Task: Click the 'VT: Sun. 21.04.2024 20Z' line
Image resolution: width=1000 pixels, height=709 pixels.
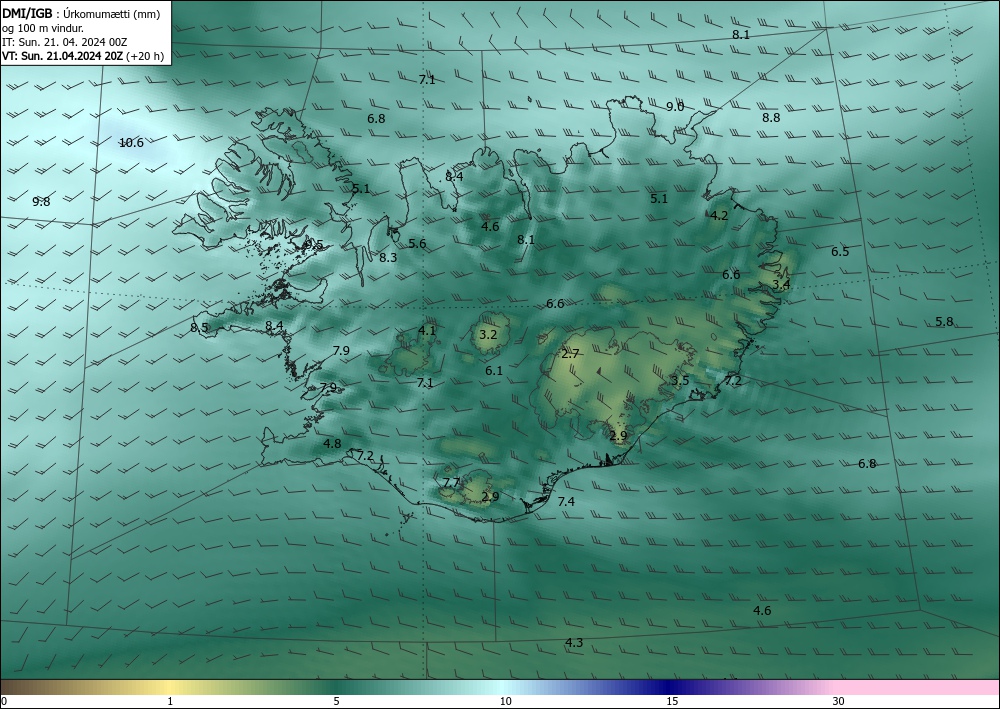Action: coord(63,56)
